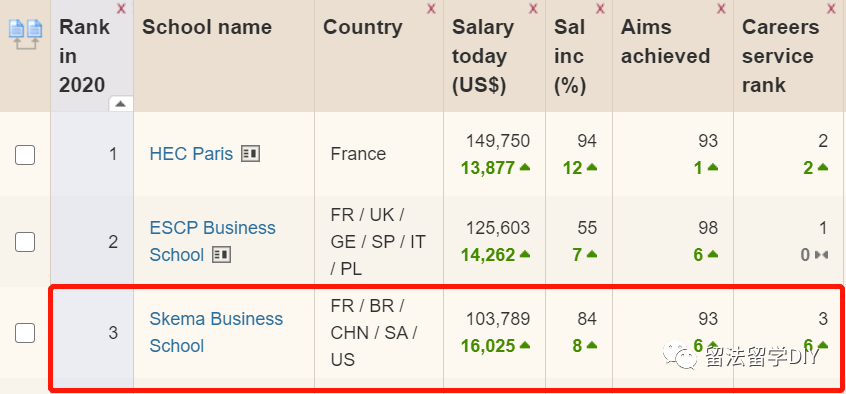Click the compare schools icon

(x=25, y=35)
